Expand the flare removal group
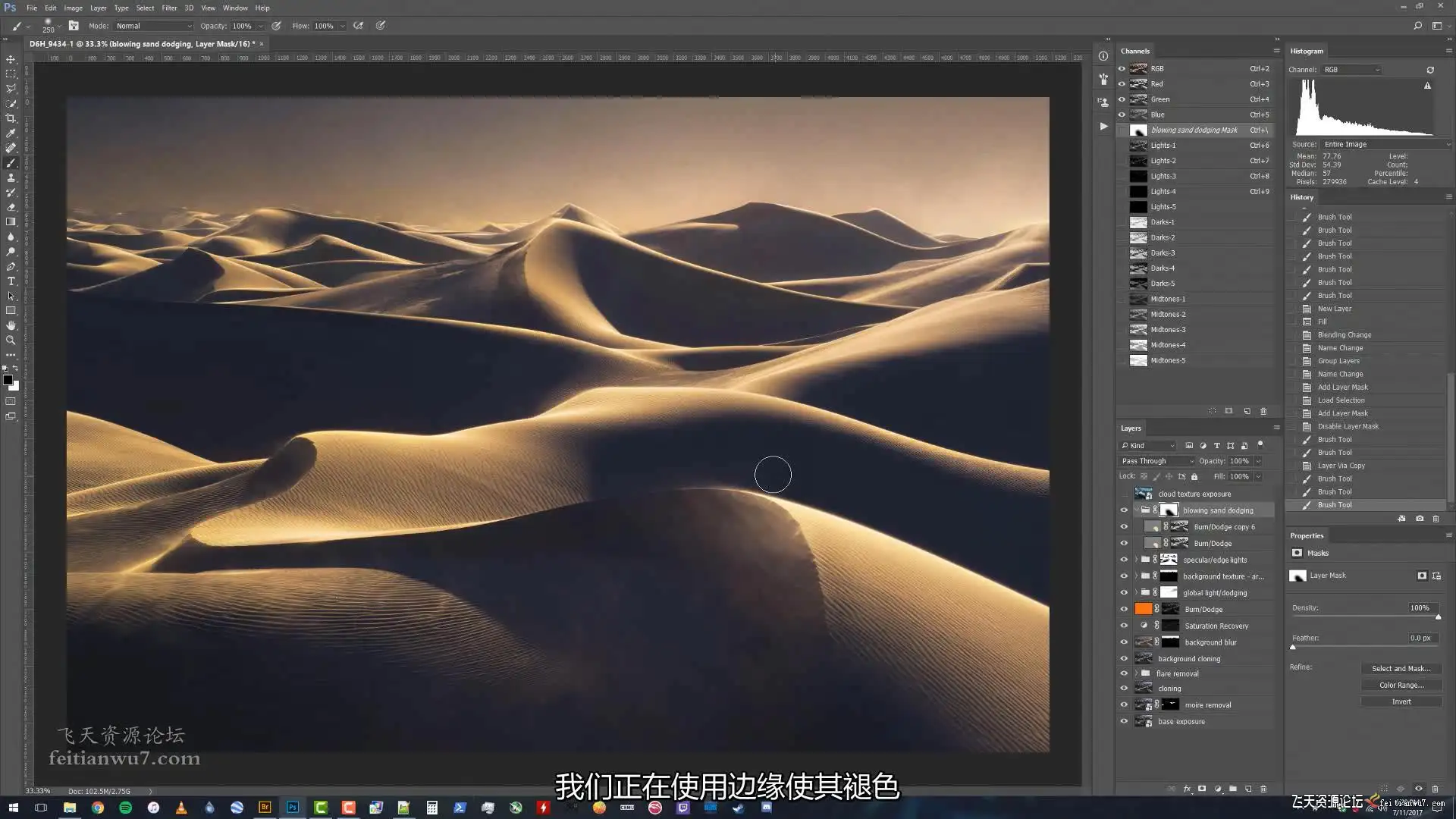The height and width of the screenshot is (819, 1456). pyautogui.click(x=1136, y=673)
